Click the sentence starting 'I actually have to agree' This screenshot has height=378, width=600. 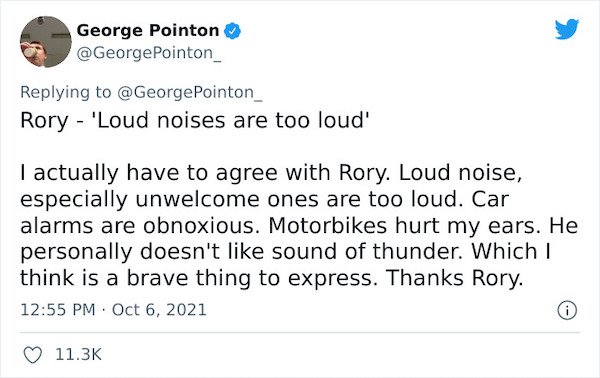click(x=205, y=173)
